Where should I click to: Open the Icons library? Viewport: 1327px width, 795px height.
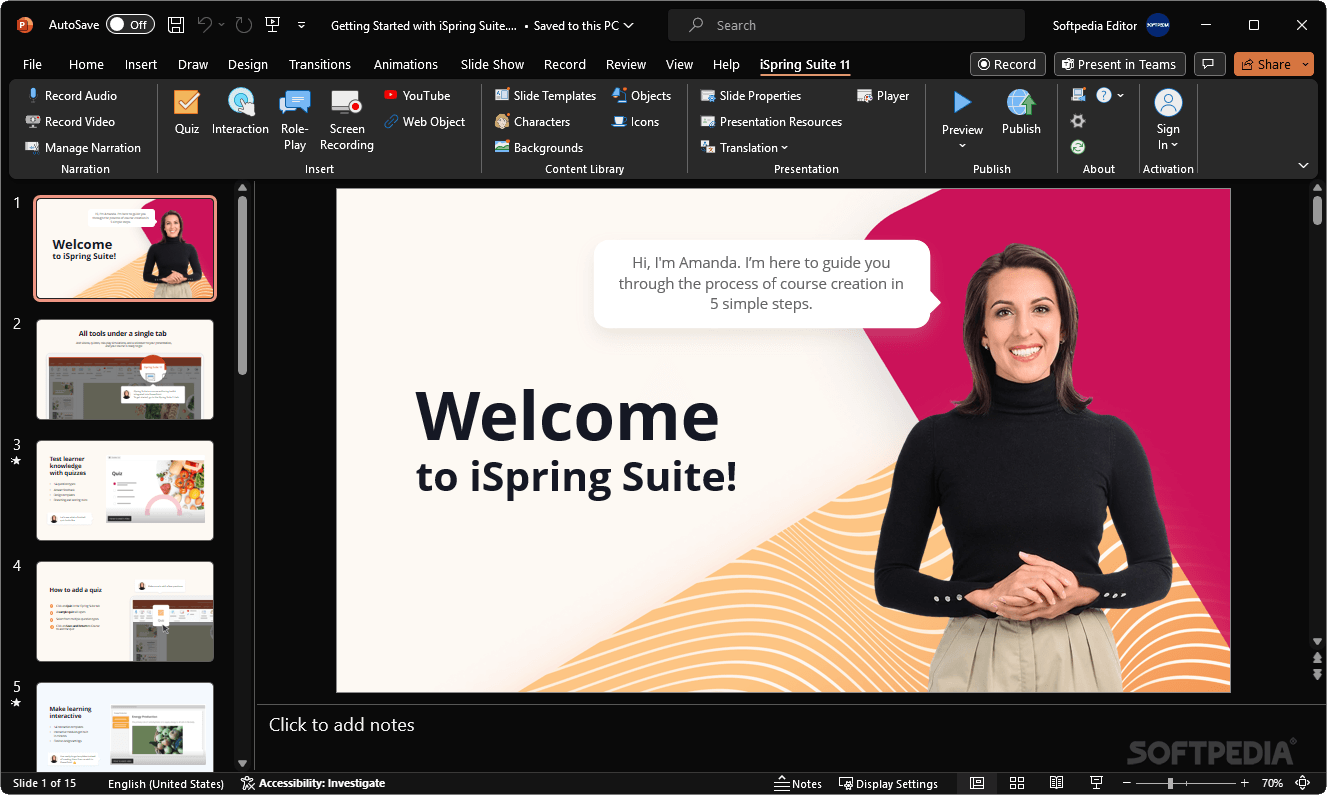(x=635, y=121)
